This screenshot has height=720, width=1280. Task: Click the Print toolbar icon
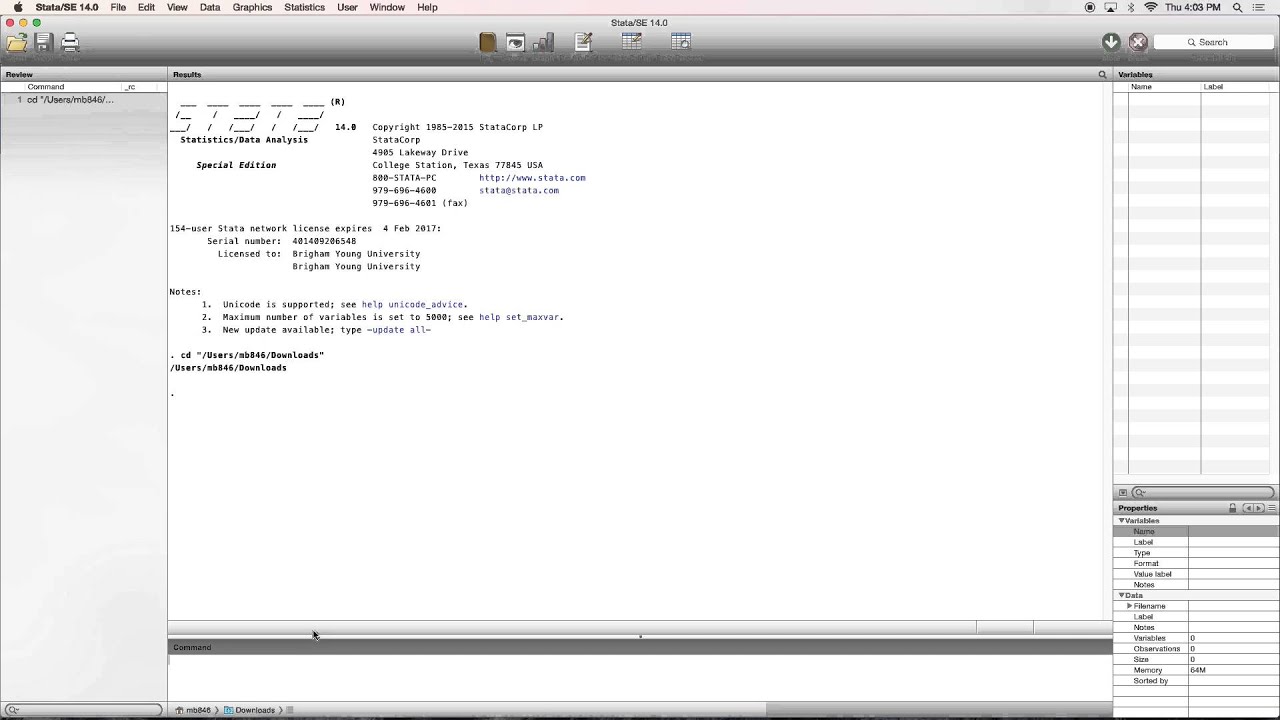coord(70,42)
